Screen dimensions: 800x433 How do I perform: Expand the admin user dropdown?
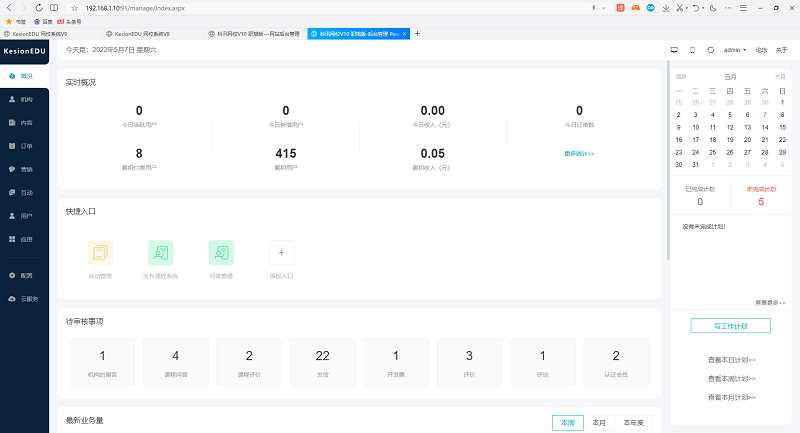coord(734,49)
